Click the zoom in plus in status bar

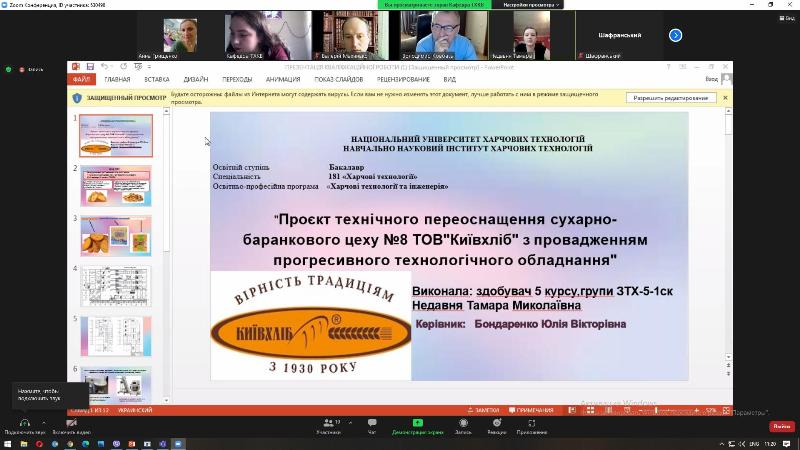696,410
